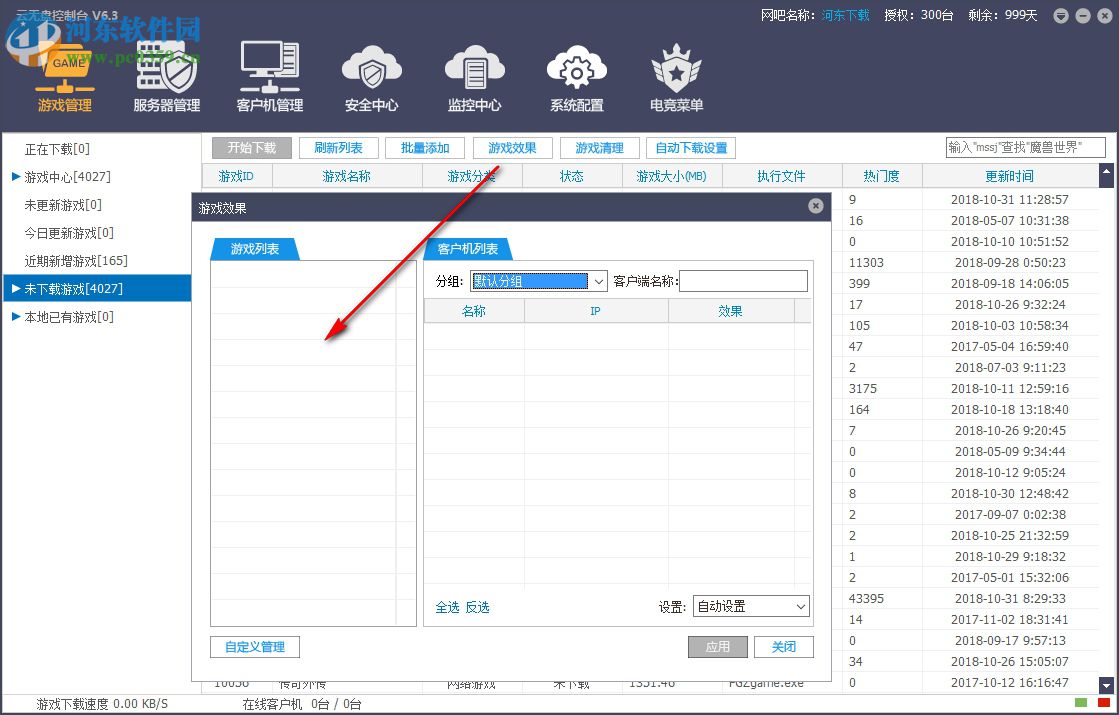Click the eye icon in the title bar
The image size is (1119, 715).
point(1060,16)
